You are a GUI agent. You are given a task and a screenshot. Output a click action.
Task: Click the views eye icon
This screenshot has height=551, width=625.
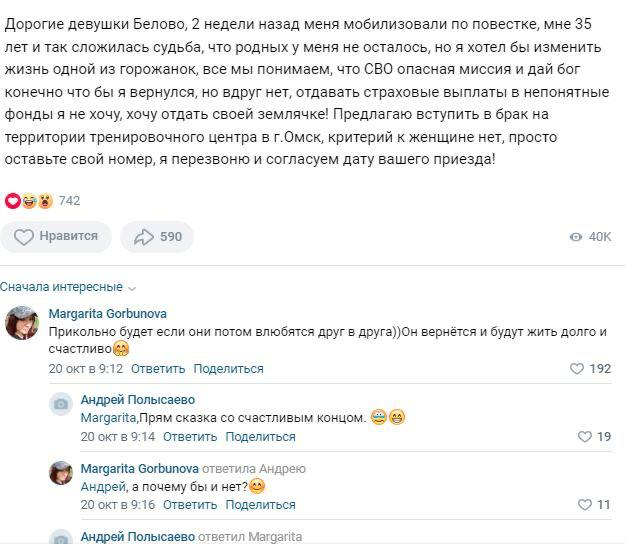575,237
